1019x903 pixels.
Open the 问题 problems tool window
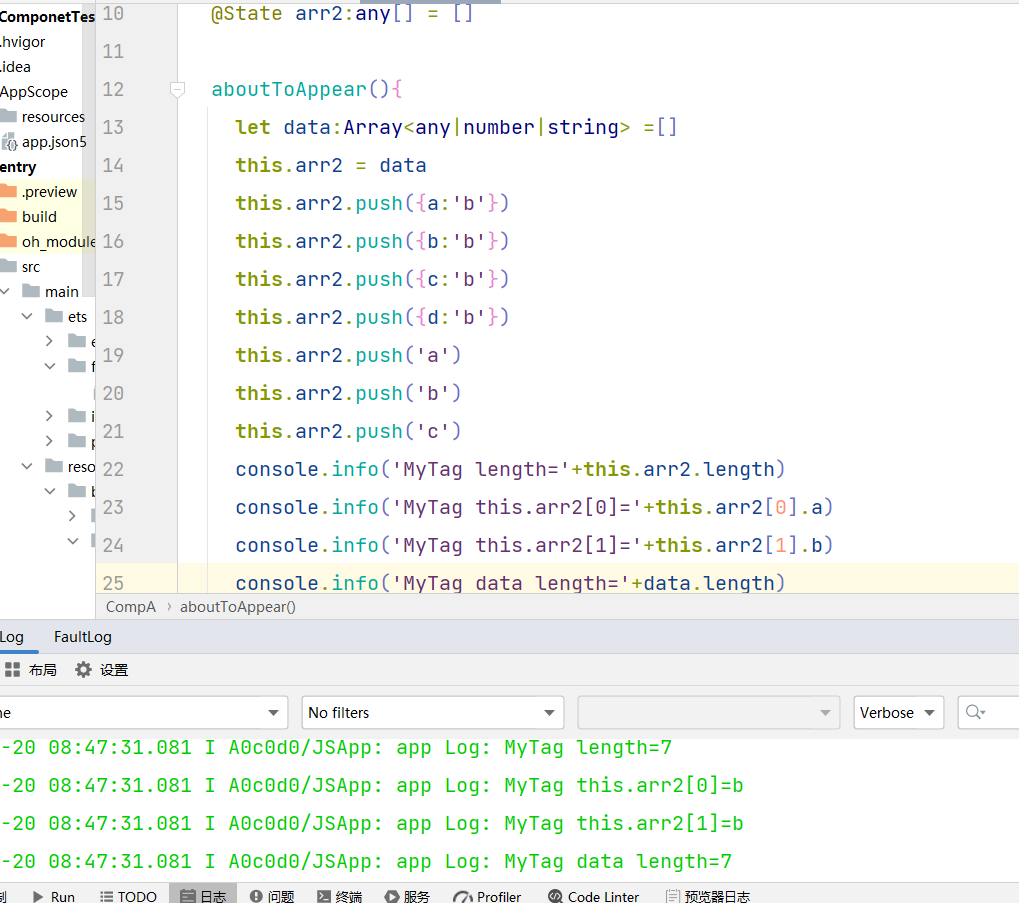[272, 897]
